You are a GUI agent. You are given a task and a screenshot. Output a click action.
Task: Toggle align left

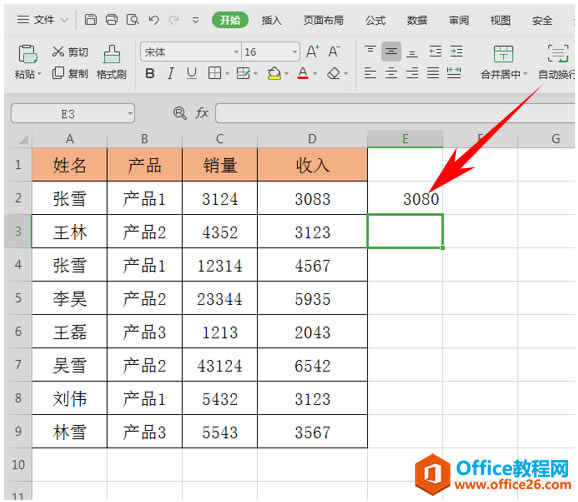click(370, 73)
